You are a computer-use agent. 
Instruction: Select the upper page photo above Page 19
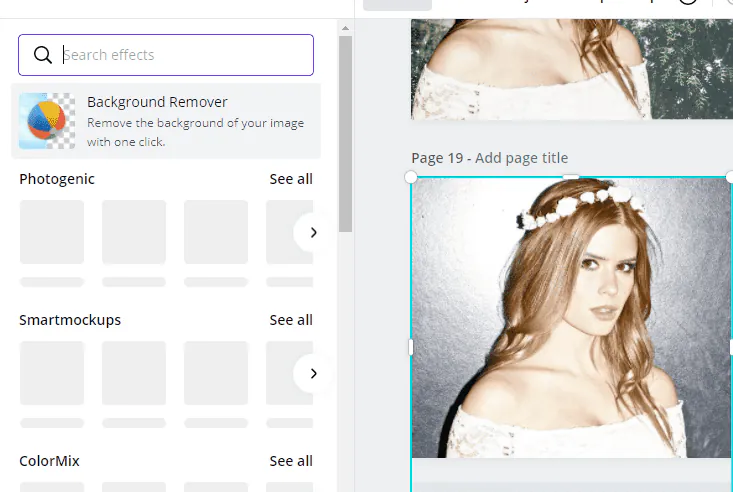572,69
